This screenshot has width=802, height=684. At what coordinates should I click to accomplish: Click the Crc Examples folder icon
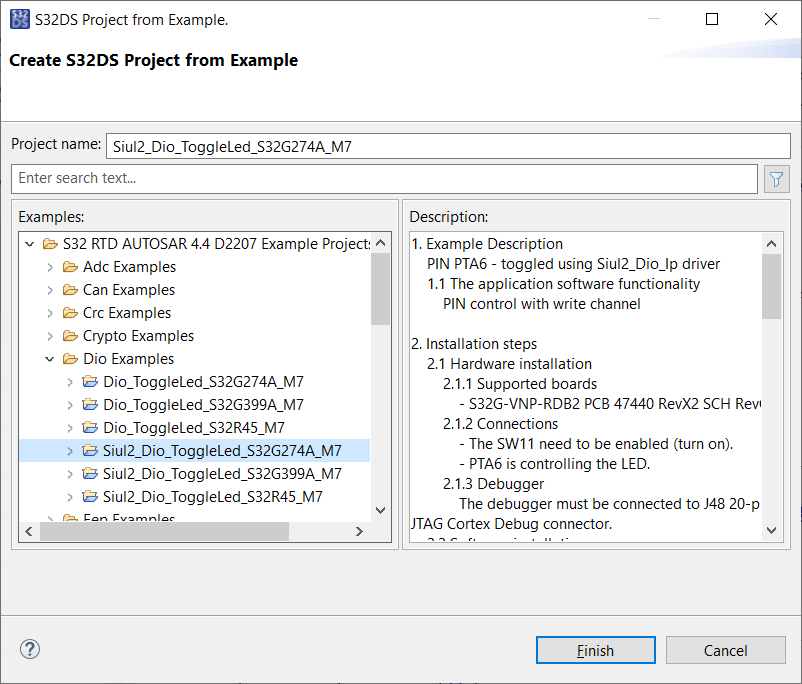pos(69,313)
